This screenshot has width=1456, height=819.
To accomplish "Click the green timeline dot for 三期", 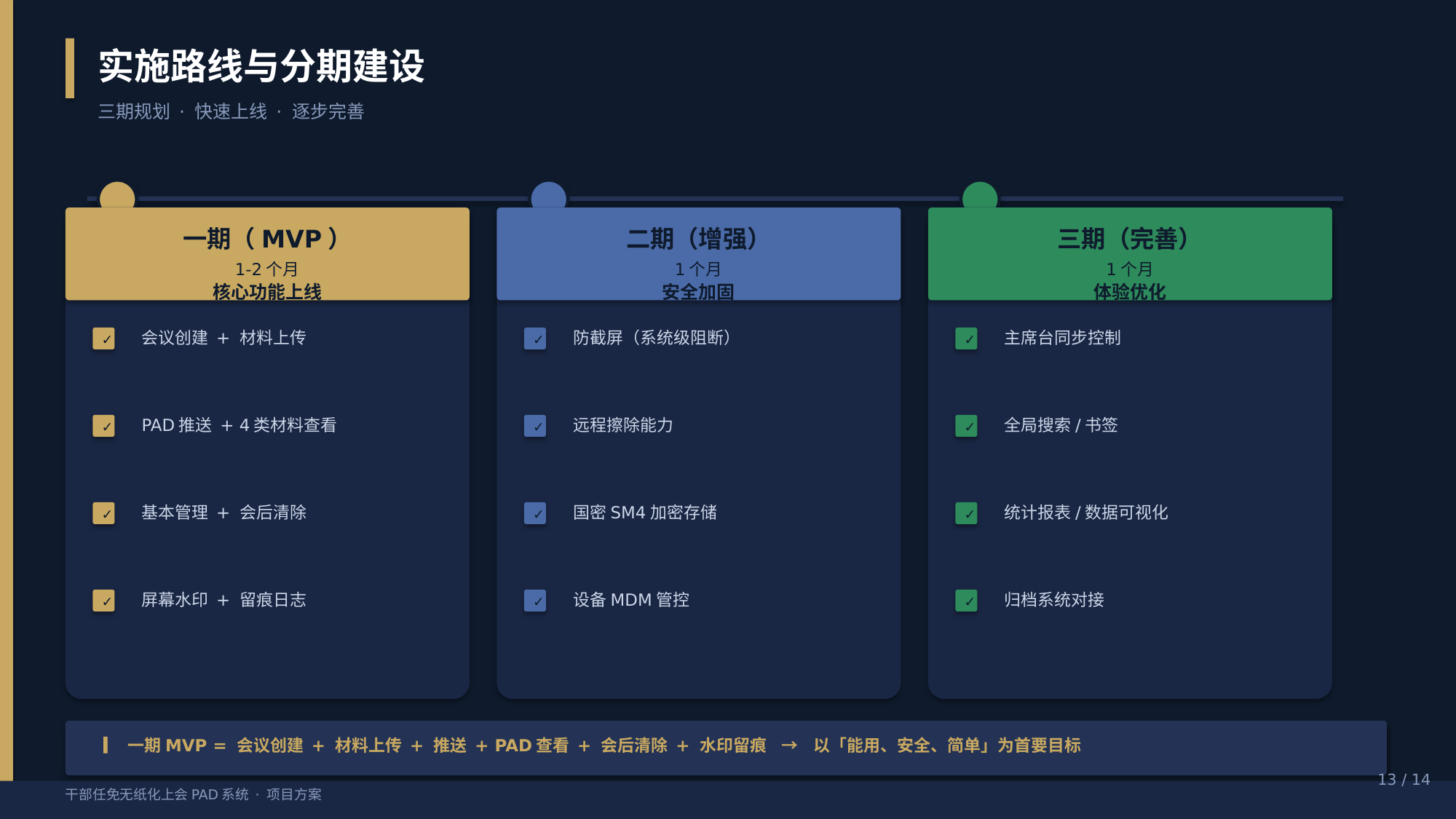I will coord(980,197).
